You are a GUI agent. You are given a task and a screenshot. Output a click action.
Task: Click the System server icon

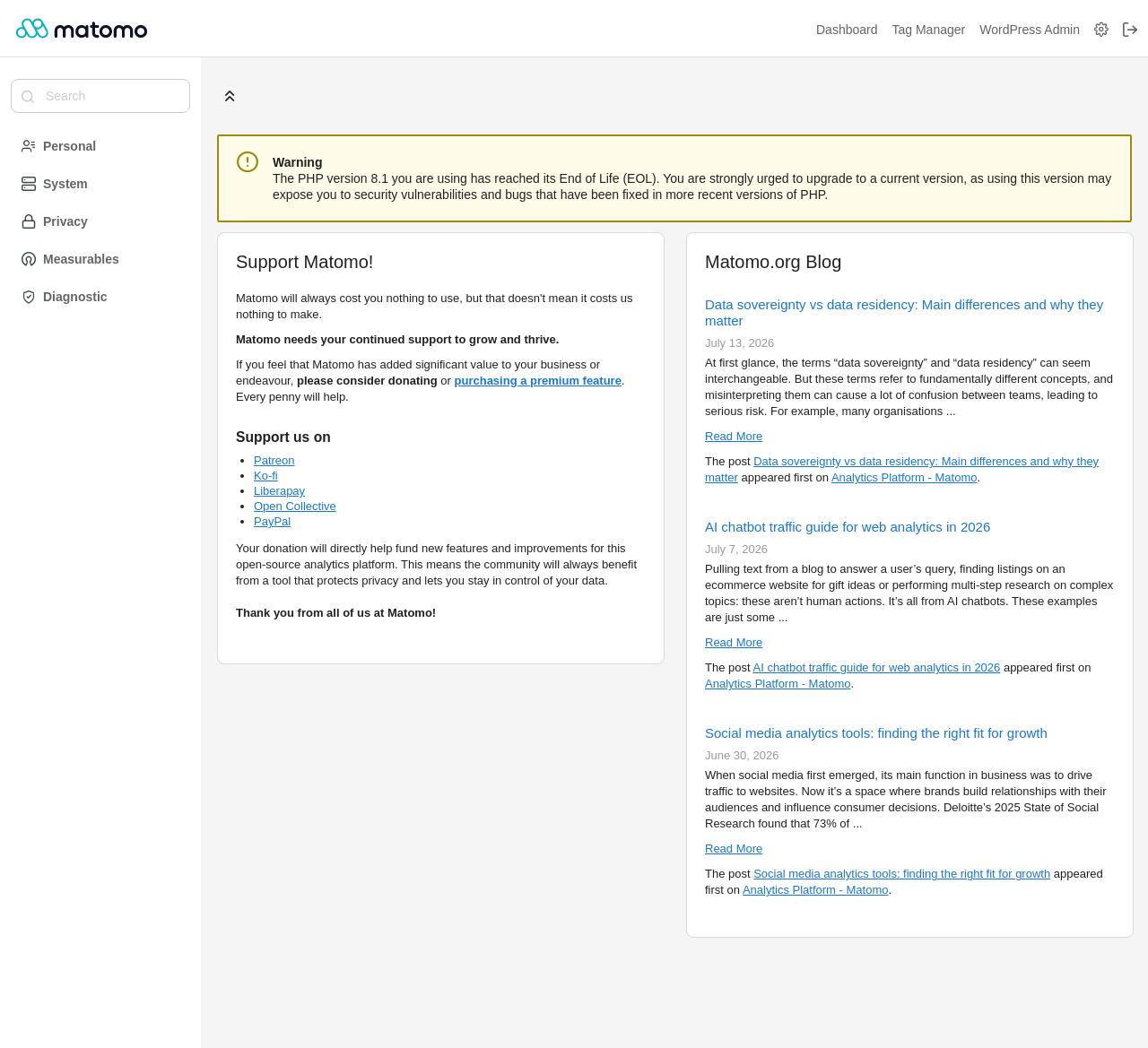29,184
